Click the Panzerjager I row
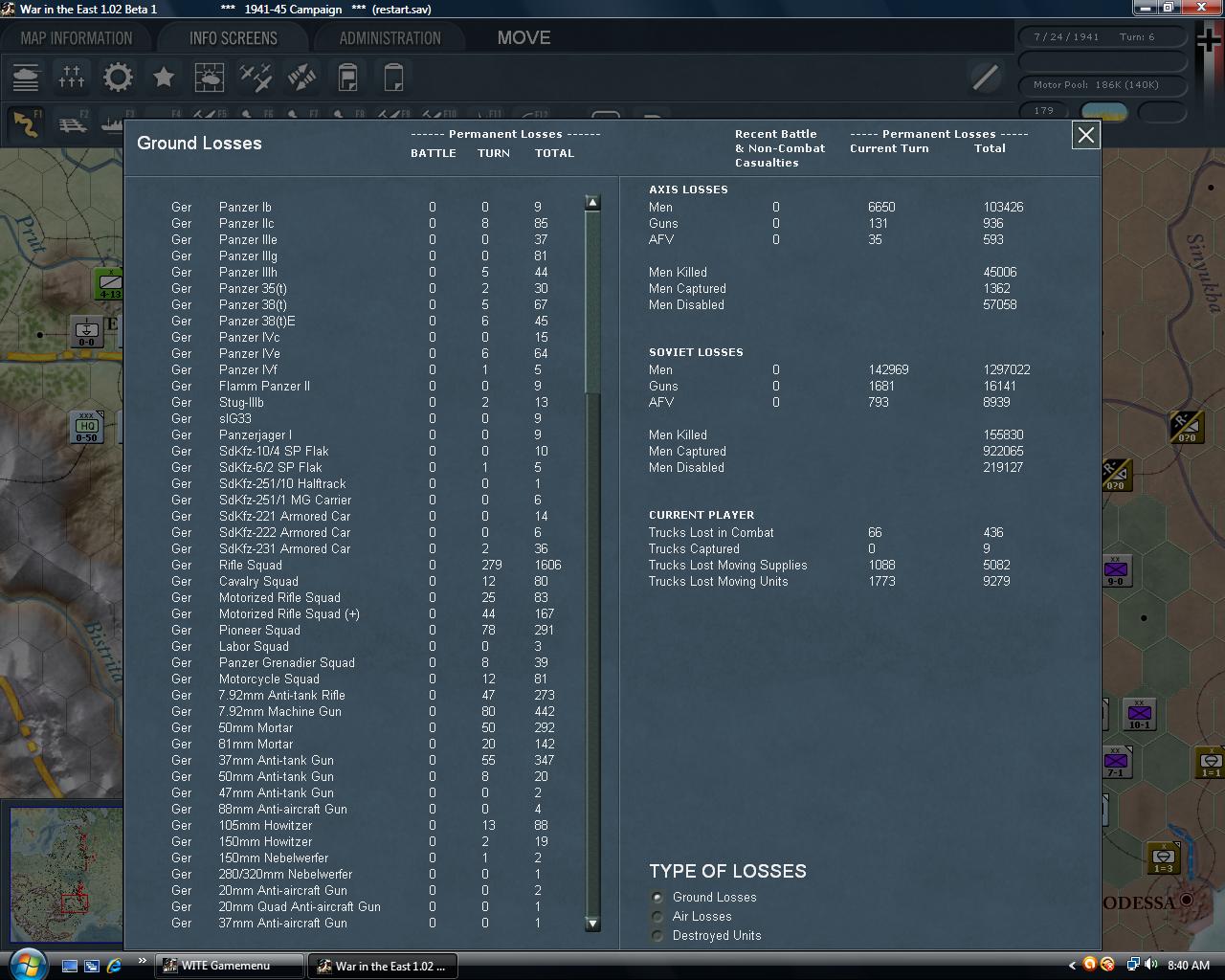 point(368,434)
